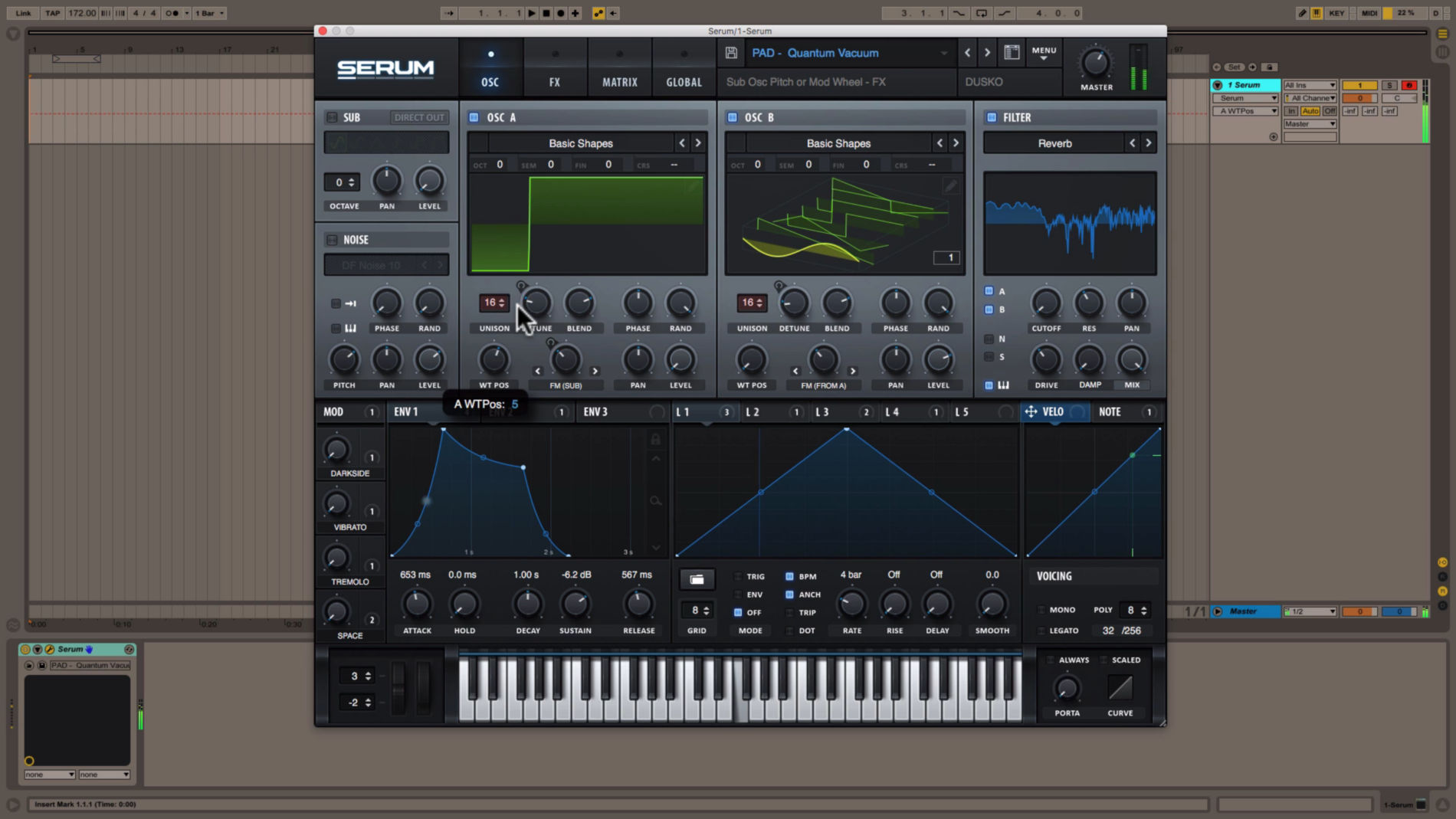Open the MENU dropdown

(1044, 53)
